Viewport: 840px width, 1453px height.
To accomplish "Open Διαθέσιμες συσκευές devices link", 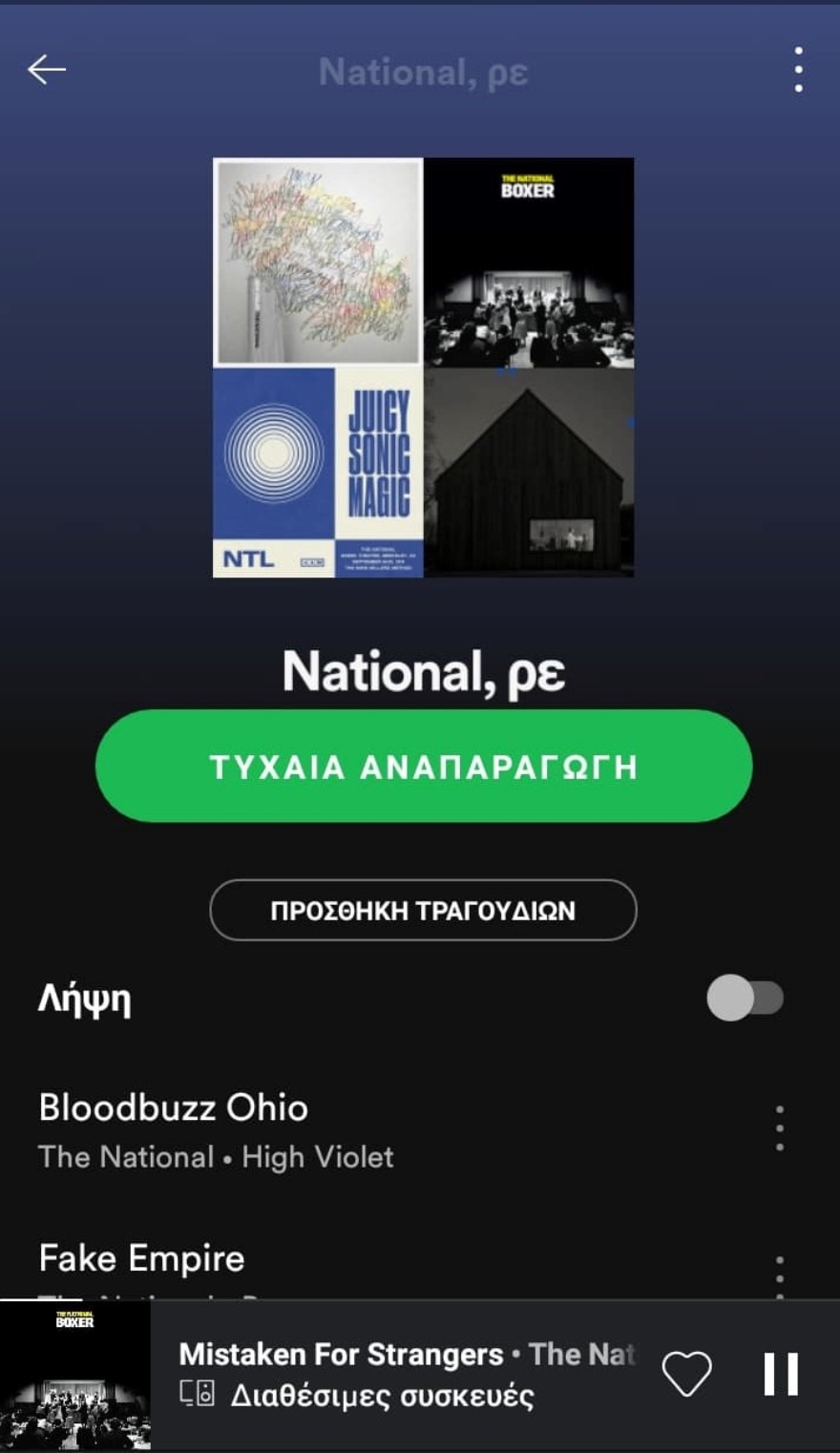I will coord(382,1396).
